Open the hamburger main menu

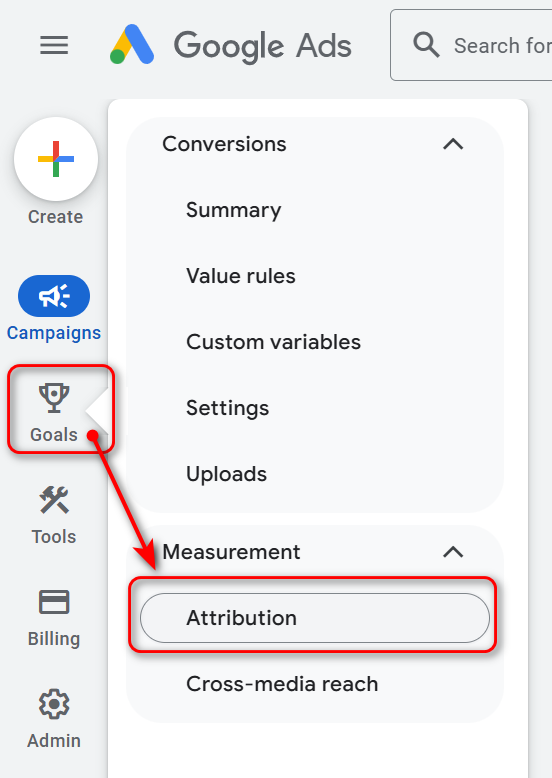point(54,45)
